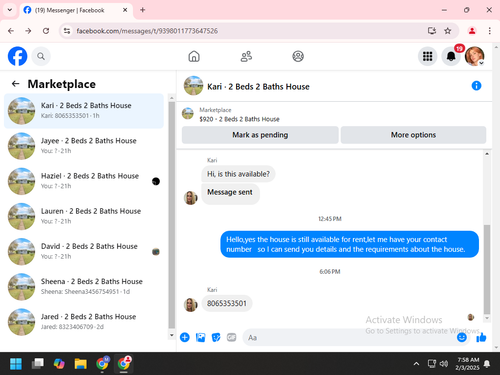This screenshot has width=500, height=375.
Task: Click the blue reply message bubble
Action: [350, 244]
